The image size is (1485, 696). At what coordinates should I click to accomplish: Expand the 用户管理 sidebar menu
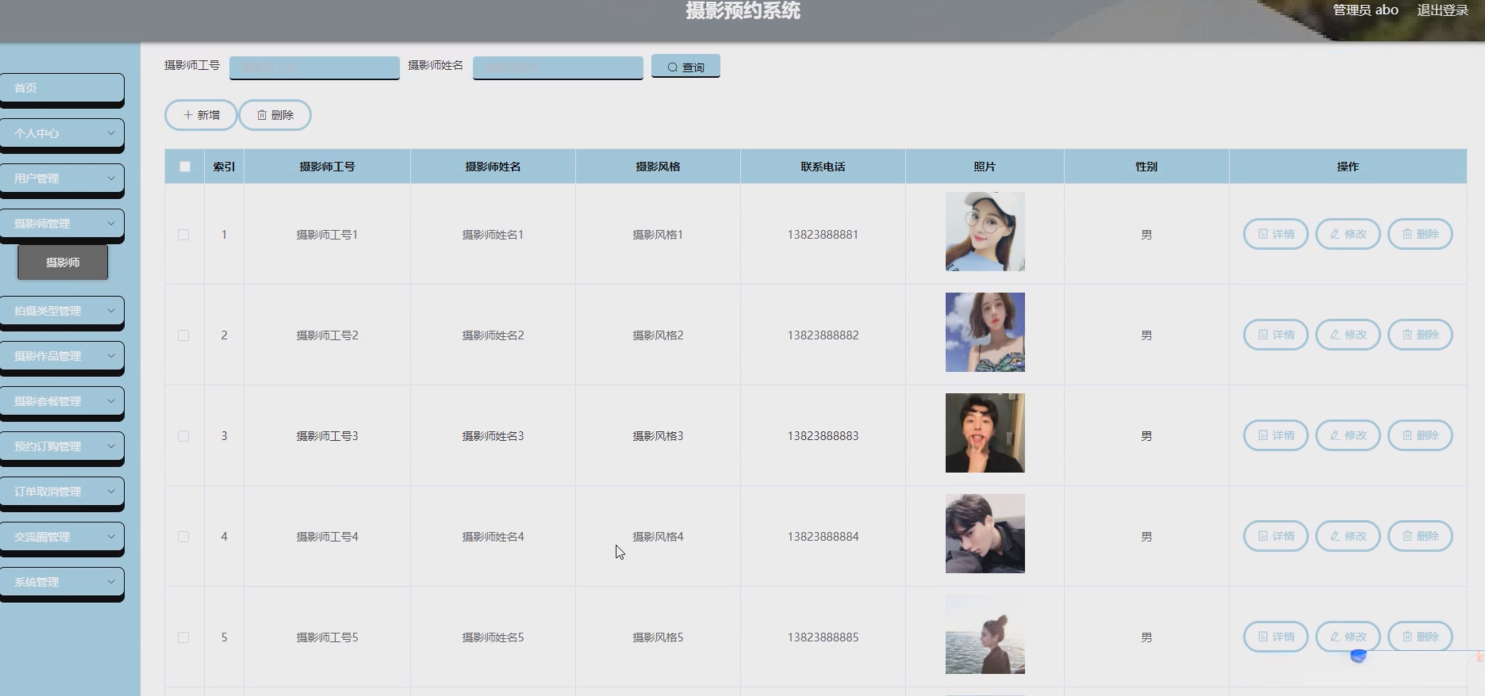62,178
